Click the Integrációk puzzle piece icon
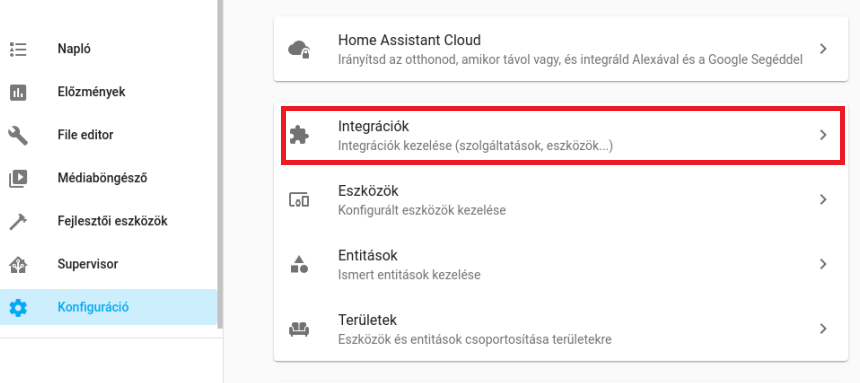Screen dimensions: 860x383 [x=299, y=135]
